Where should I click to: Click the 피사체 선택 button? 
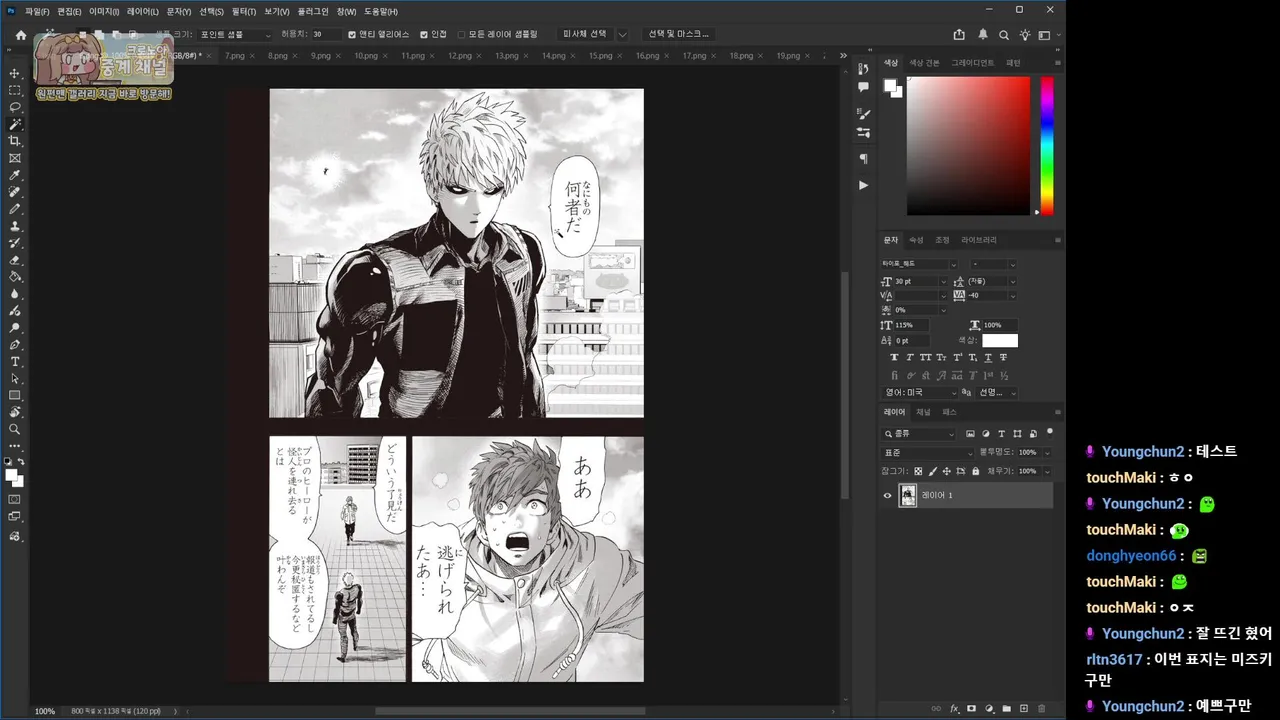584,34
